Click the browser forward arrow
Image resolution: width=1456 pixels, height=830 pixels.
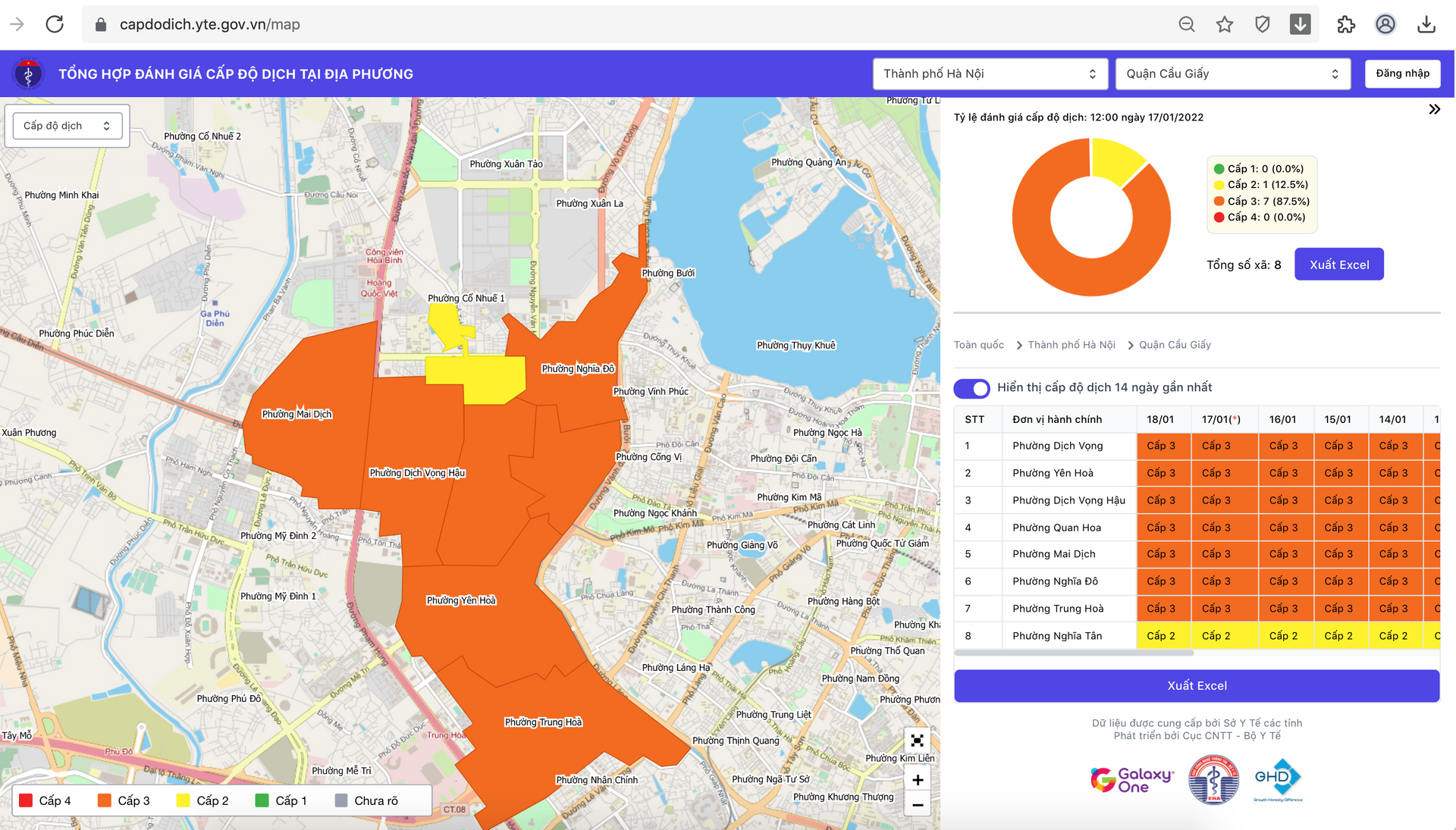click(17, 24)
